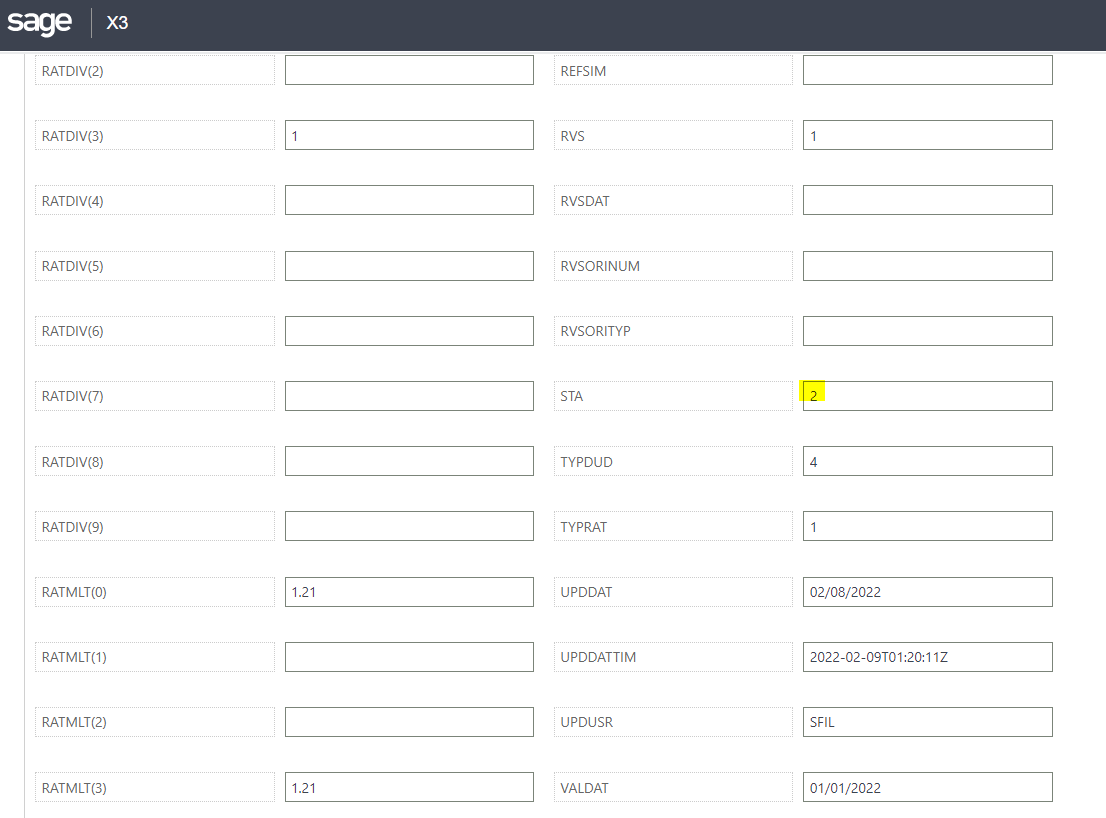Click into the RVSDAT field
The width and height of the screenshot is (1106, 818).
(927, 200)
